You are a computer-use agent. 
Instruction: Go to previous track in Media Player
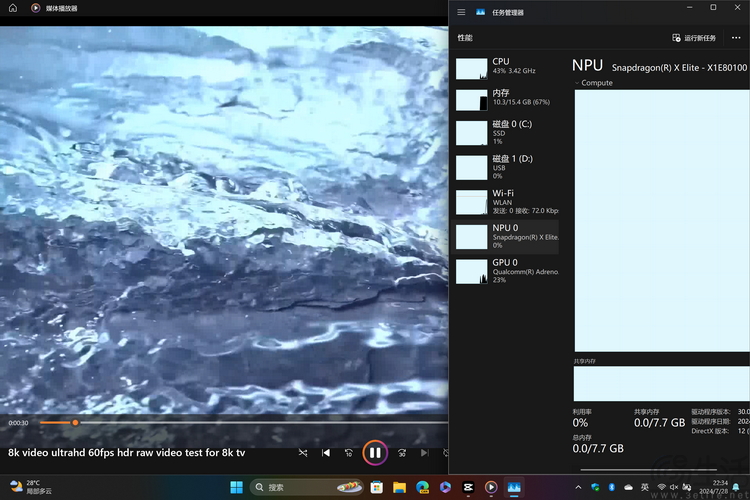[326, 453]
